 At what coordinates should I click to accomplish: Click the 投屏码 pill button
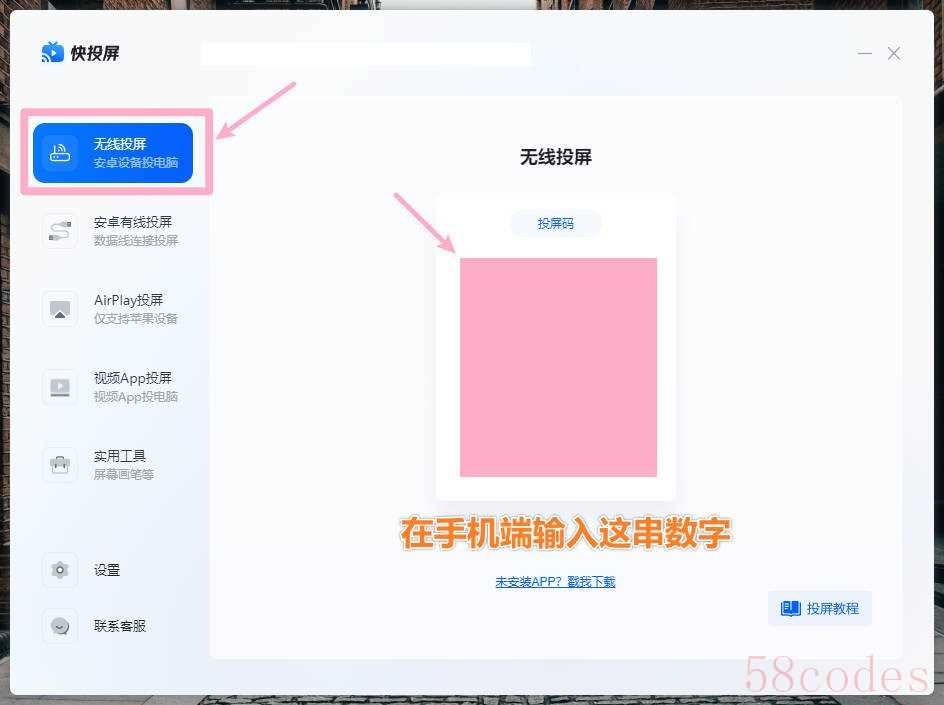click(x=555, y=223)
